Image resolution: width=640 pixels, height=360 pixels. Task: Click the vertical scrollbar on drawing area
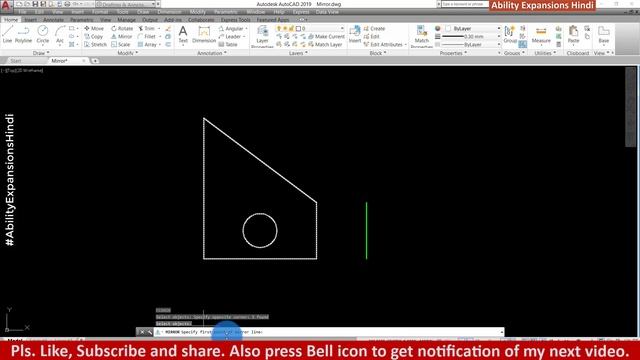coord(630,107)
